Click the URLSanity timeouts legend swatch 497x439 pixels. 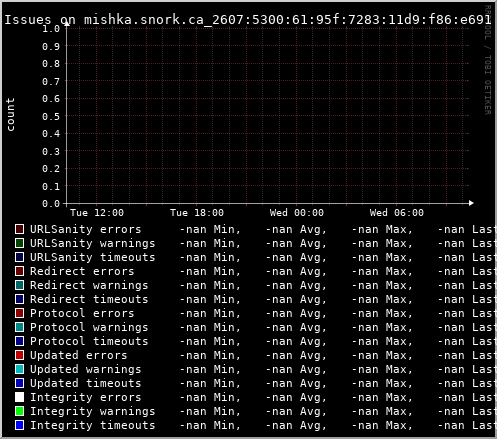click(x=19, y=257)
